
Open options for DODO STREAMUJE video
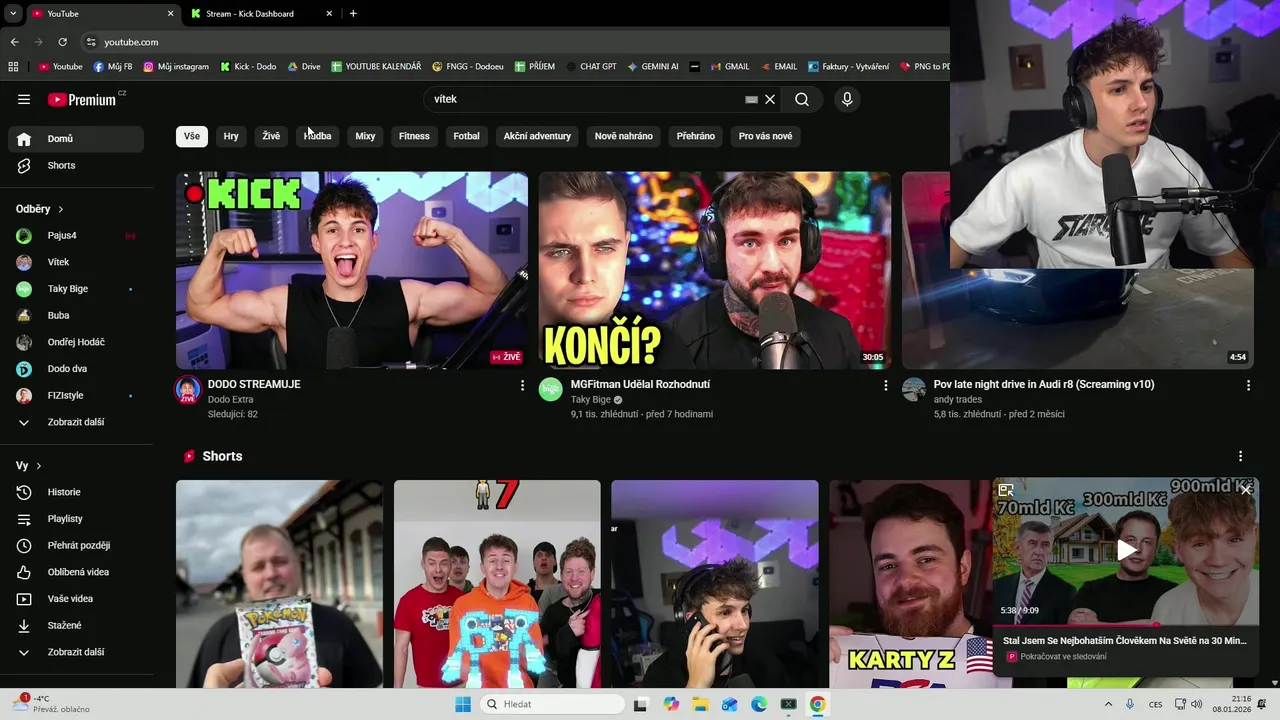(x=522, y=385)
